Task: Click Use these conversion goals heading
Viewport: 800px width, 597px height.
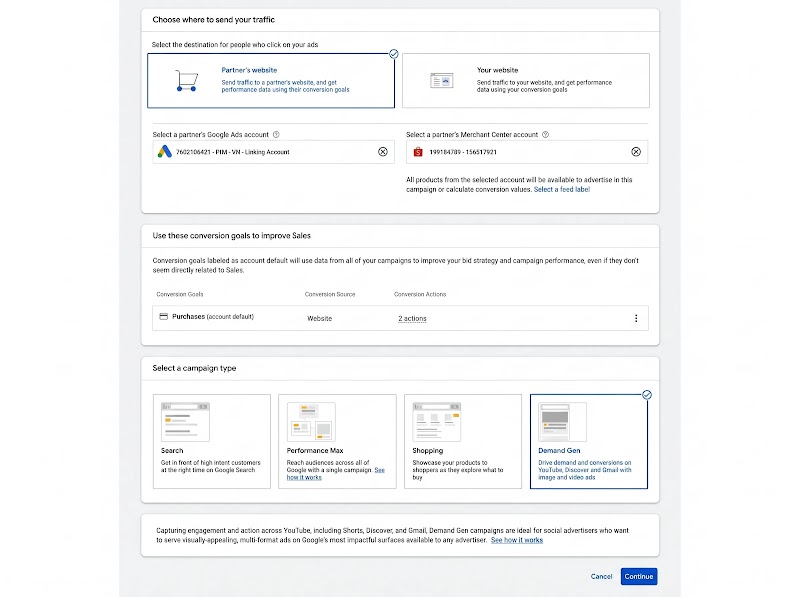Action: (232, 236)
